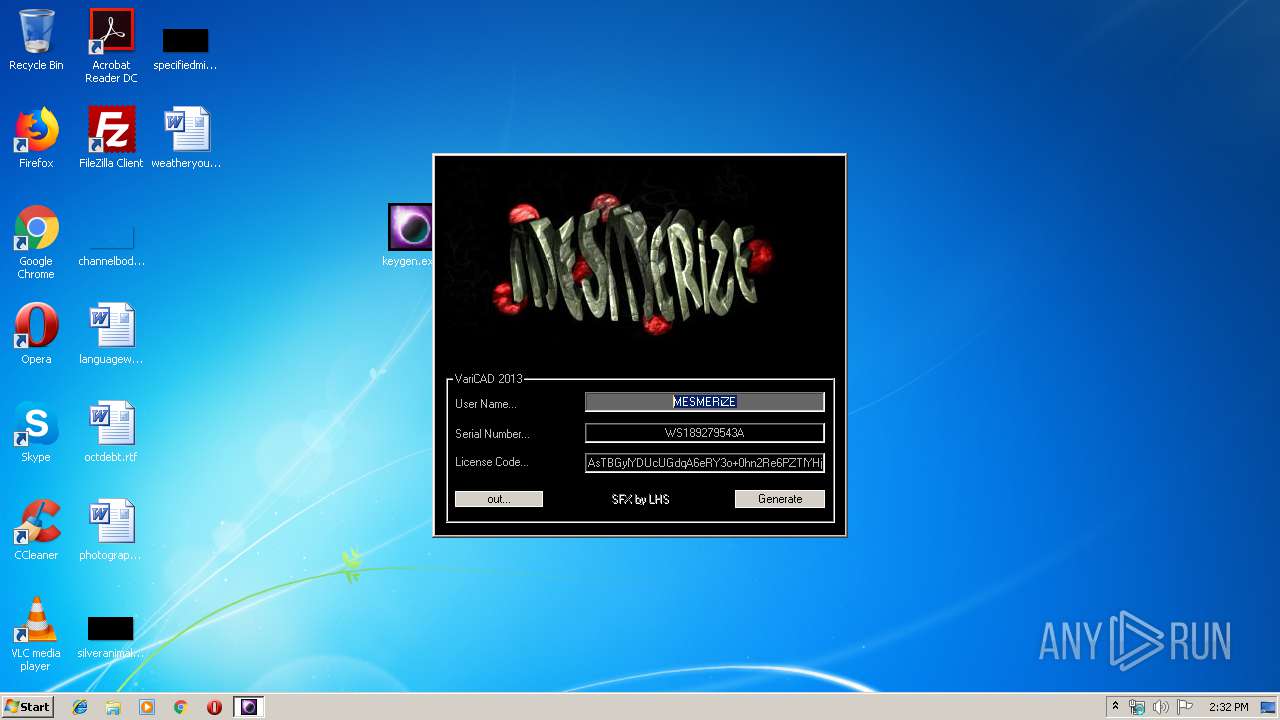Select the Acrobat Reader DC shortcut
The width and height of the screenshot is (1280, 720).
click(x=111, y=46)
